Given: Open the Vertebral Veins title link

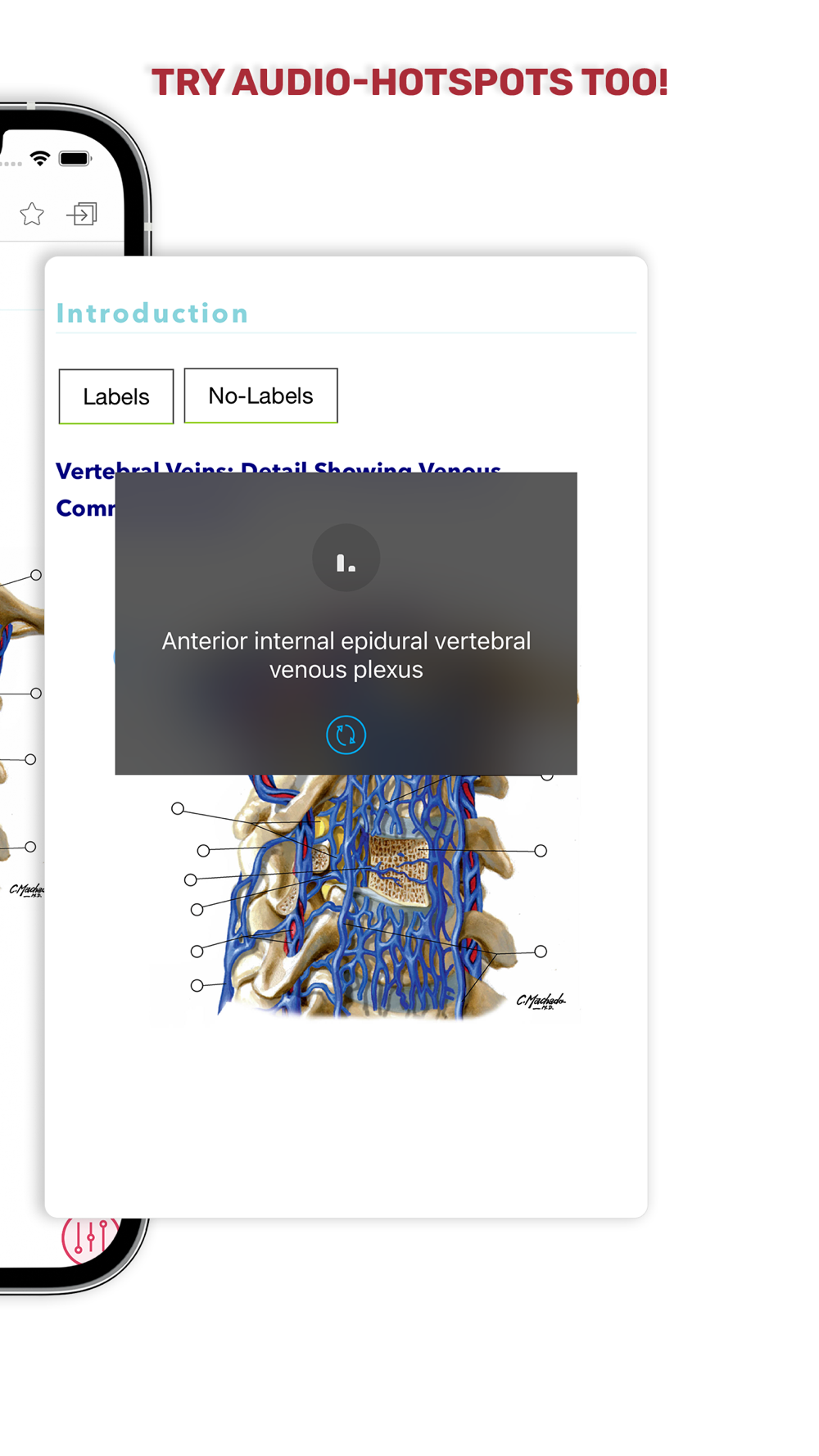Looking at the screenshot, I should [x=278, y=490].
